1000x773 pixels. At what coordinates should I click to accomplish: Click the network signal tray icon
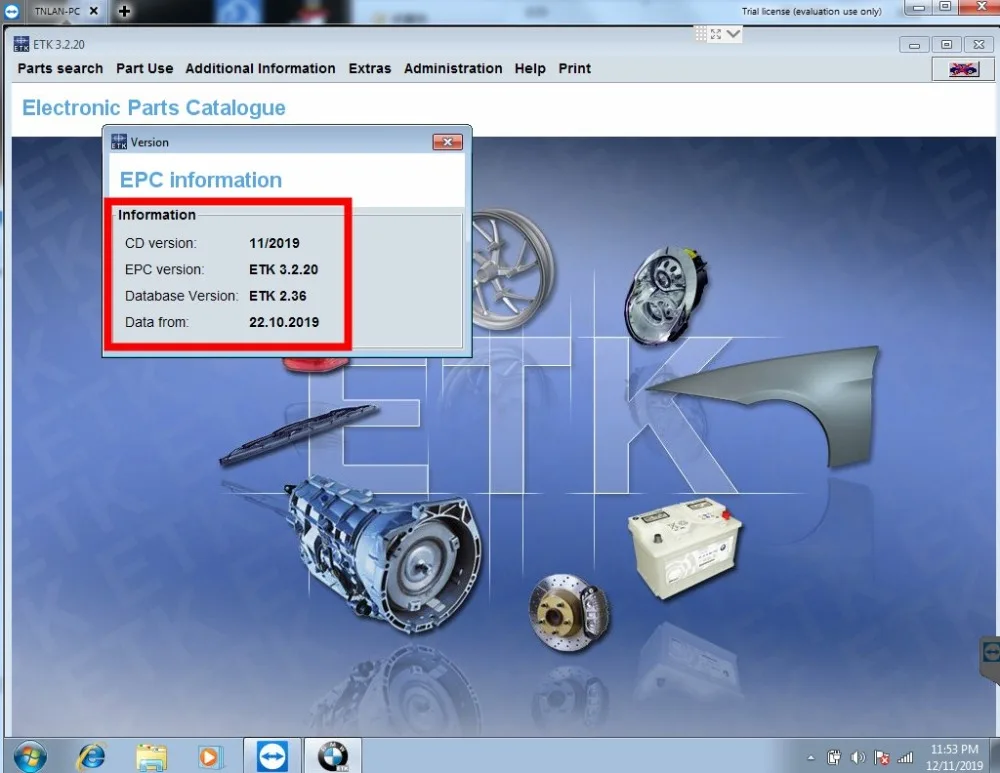[905, 758]
